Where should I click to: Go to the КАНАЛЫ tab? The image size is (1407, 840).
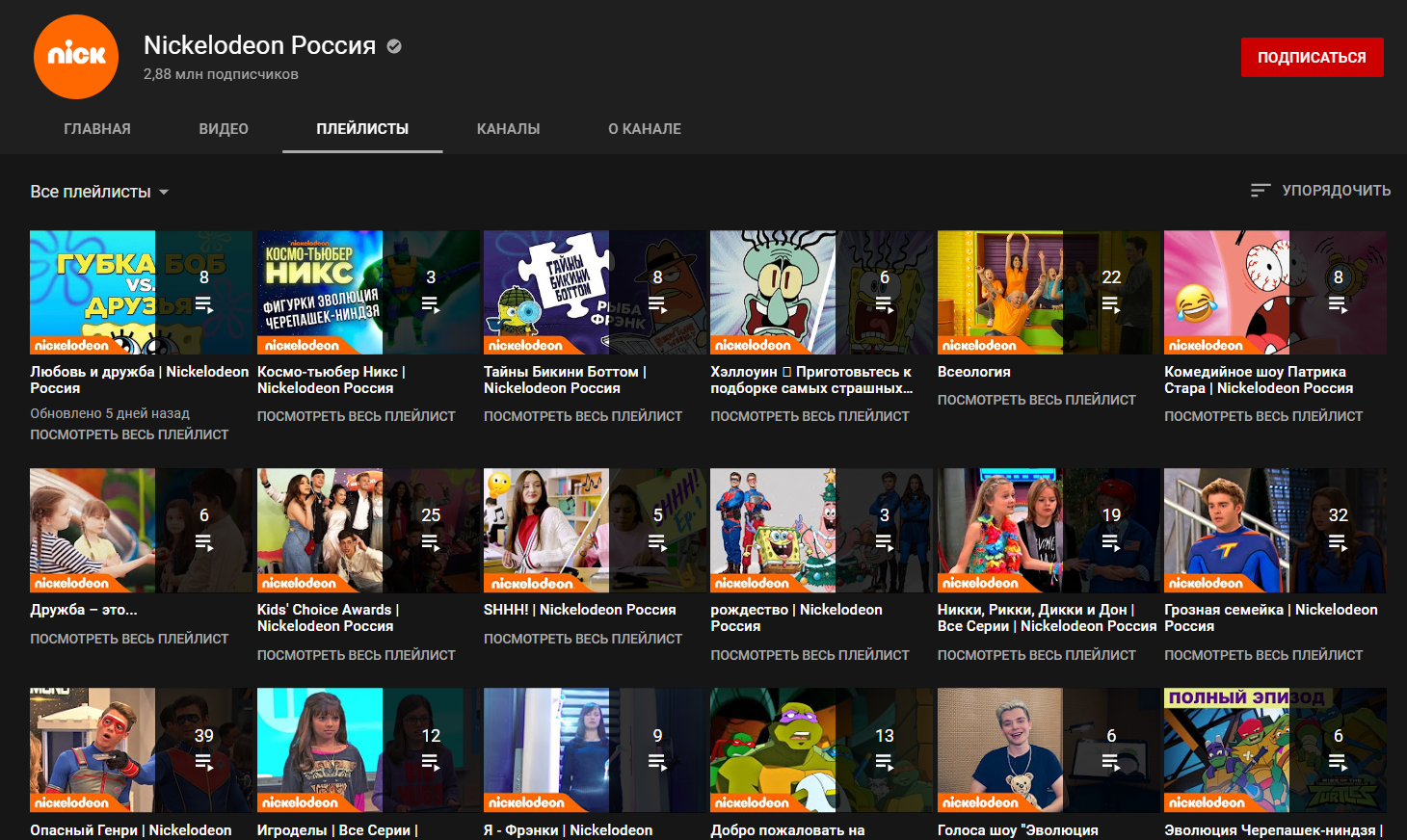508,129
